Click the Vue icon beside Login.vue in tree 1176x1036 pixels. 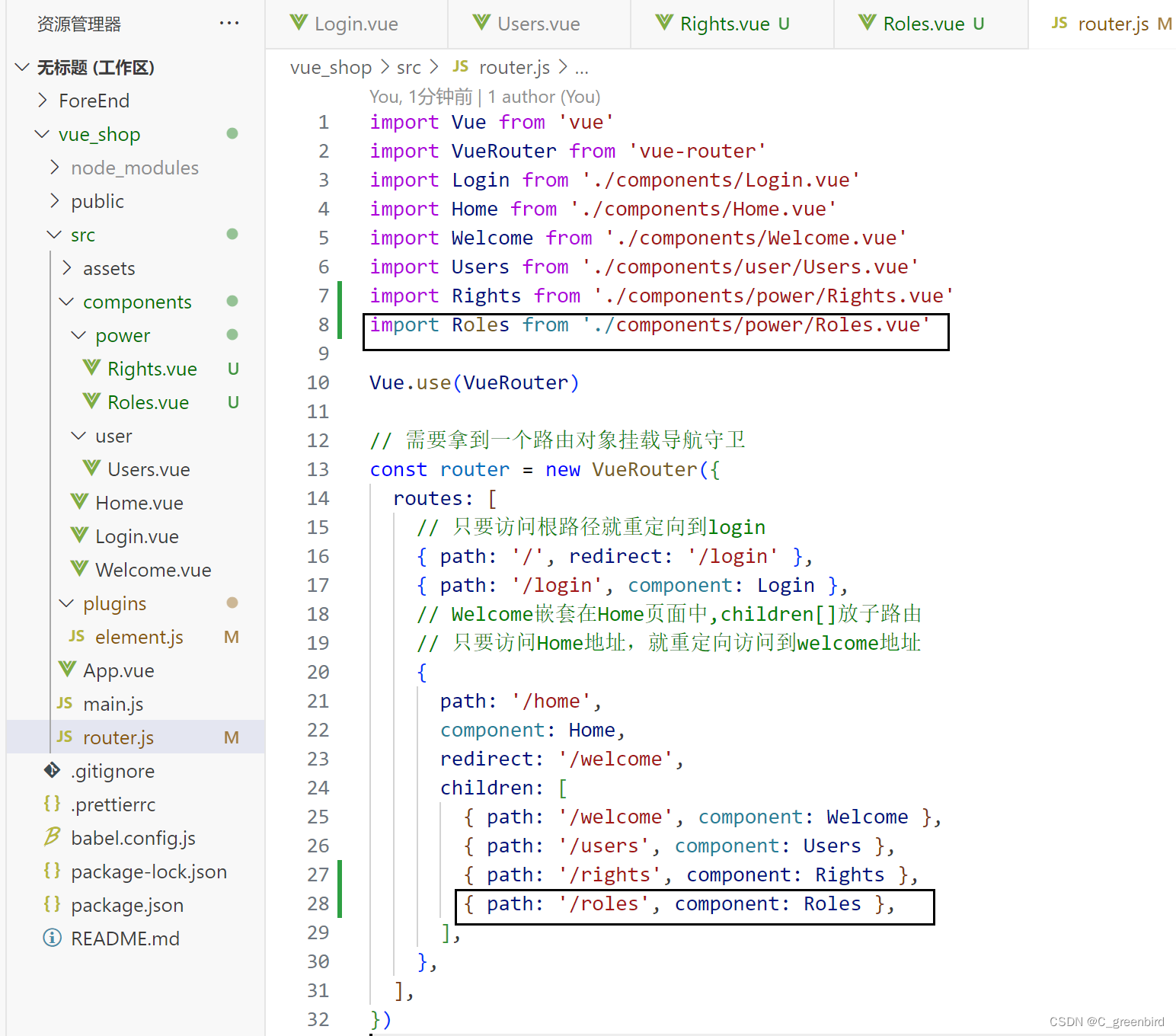coord(80,536)
